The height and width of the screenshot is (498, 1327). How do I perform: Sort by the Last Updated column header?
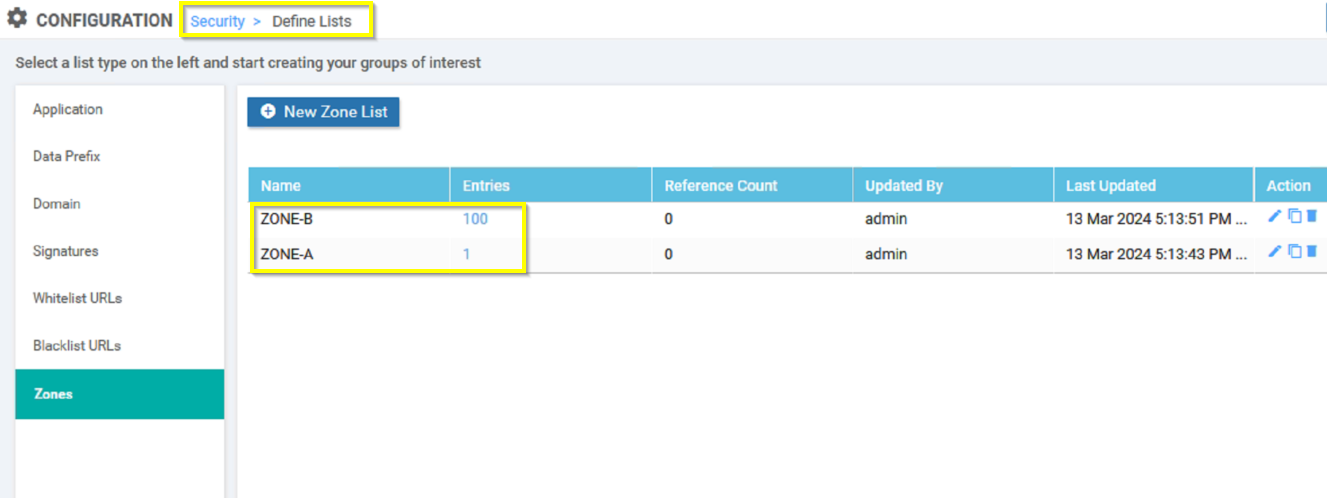point(1154,185)
